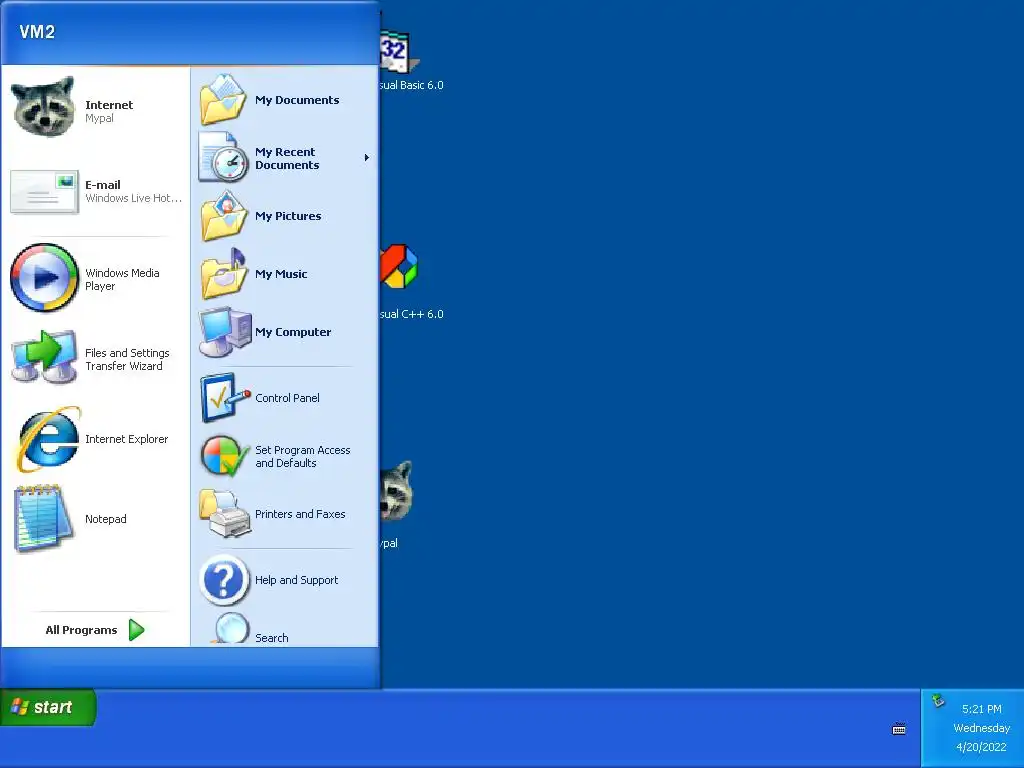Open the My Music folder icon
This screenshot has width=1024, height=768.
pos(223,274)
